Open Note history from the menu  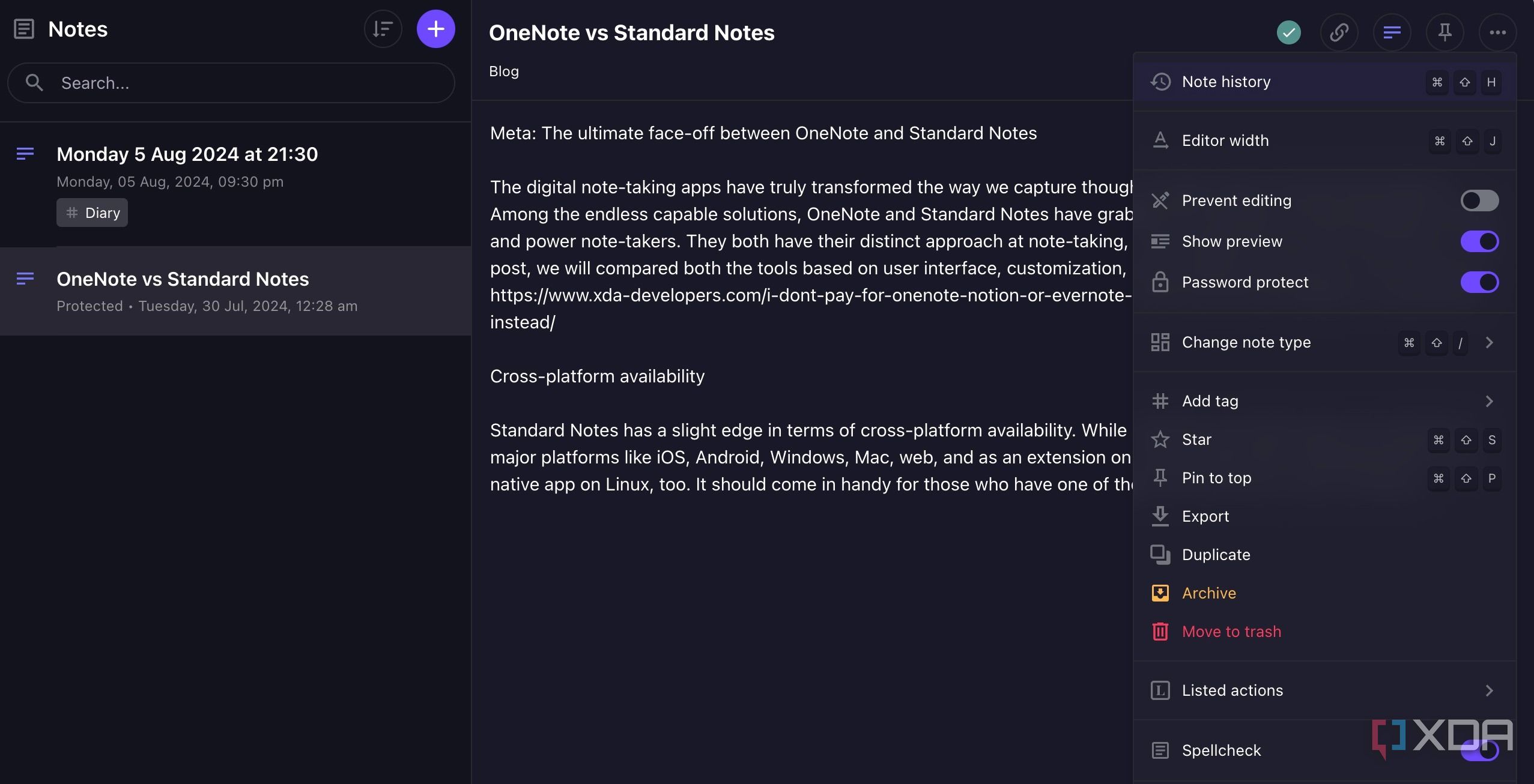[1226, 82]
